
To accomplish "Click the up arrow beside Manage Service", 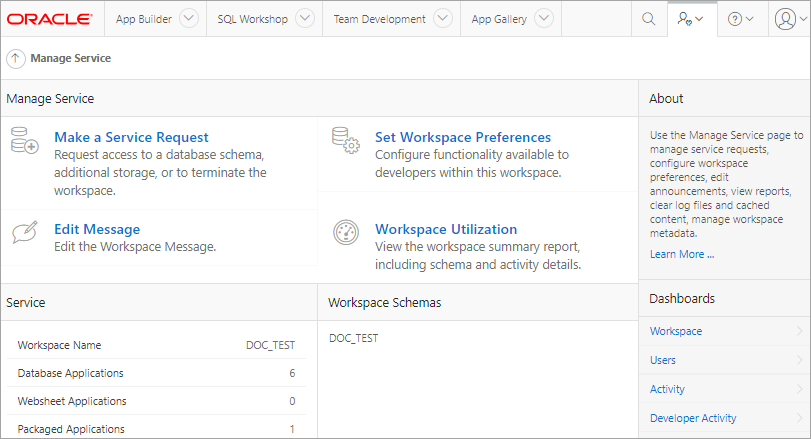I will (16, 59).
